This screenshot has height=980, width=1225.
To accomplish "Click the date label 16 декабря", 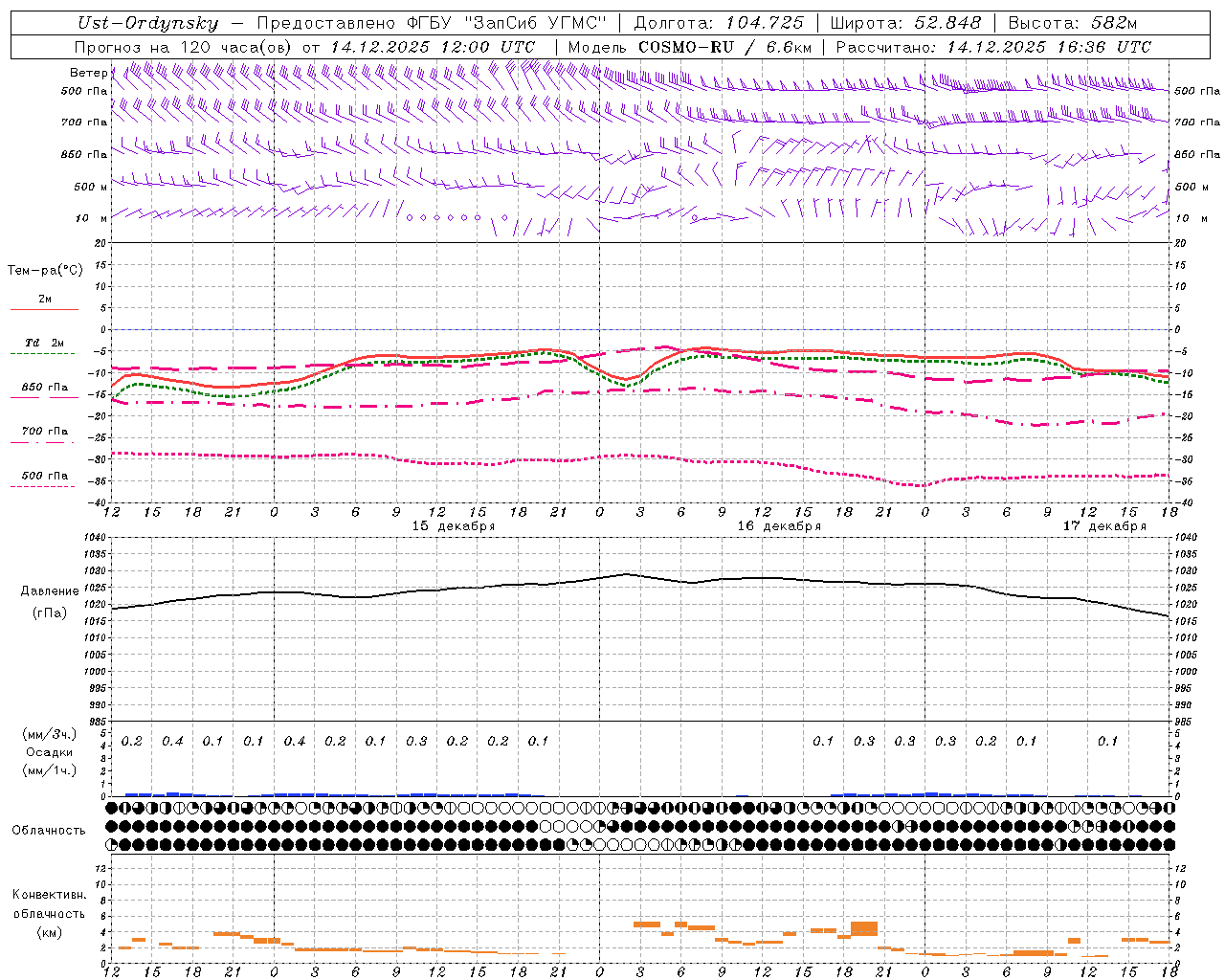I will [x=779, y=526].
